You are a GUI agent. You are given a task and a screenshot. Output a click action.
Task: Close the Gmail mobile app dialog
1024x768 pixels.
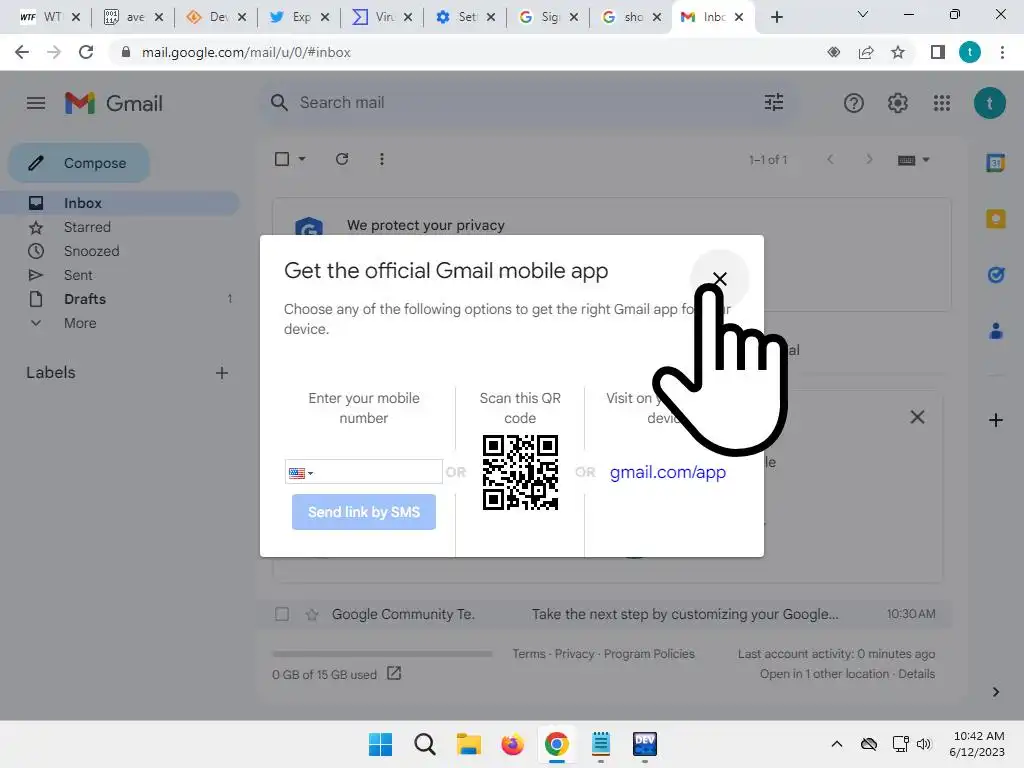point(719,279)
